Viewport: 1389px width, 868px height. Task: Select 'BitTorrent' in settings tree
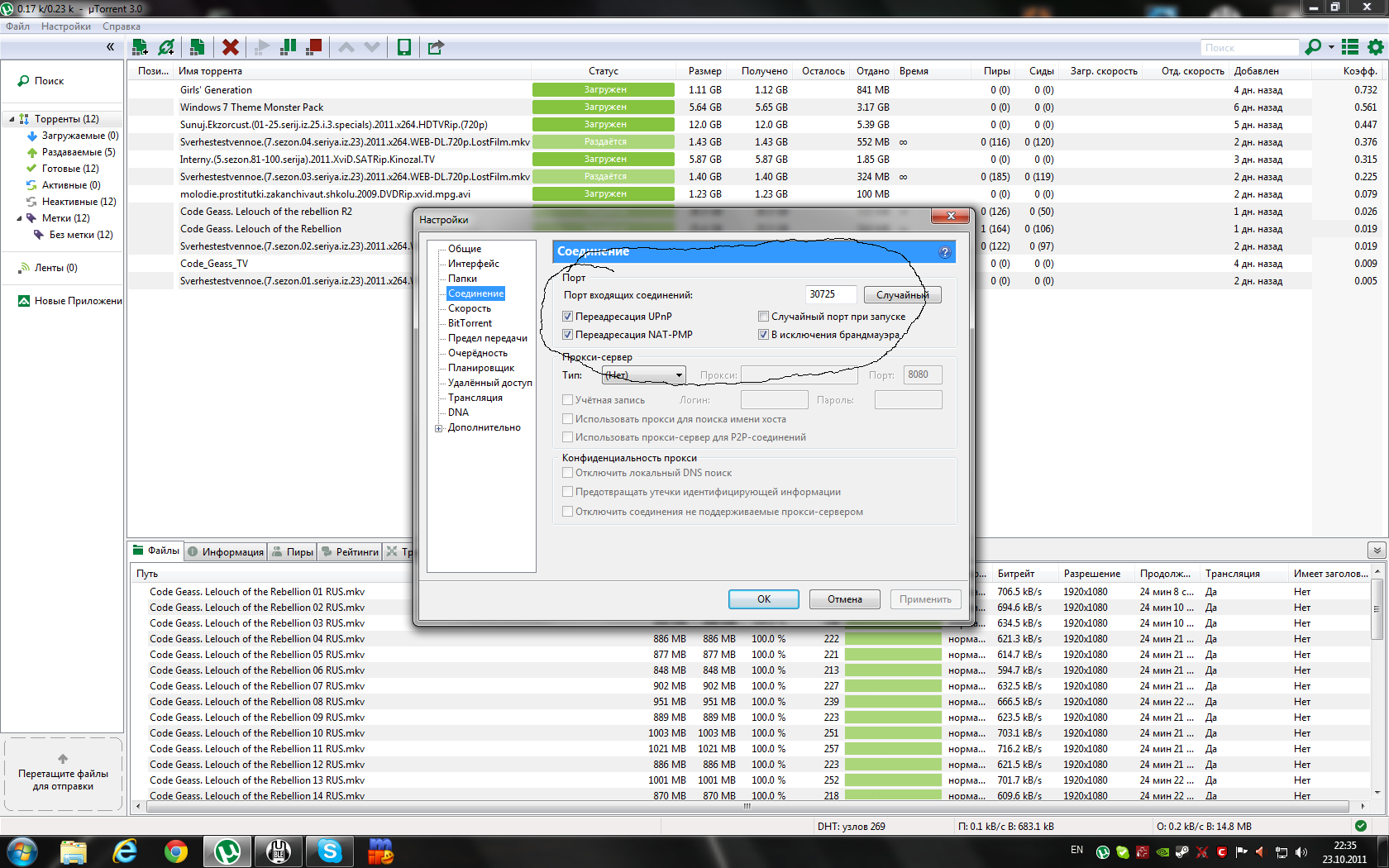[x=470, y=323]
